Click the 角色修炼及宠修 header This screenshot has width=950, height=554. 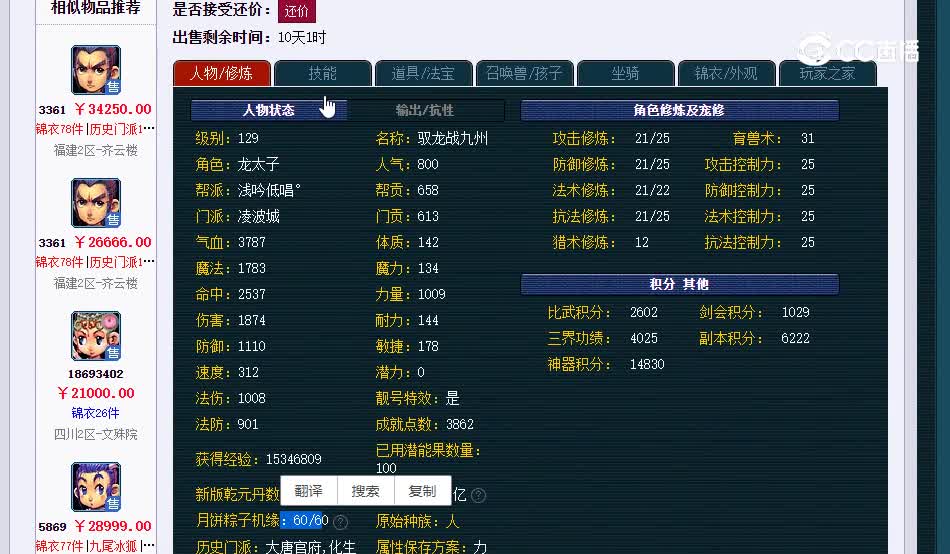679,110
